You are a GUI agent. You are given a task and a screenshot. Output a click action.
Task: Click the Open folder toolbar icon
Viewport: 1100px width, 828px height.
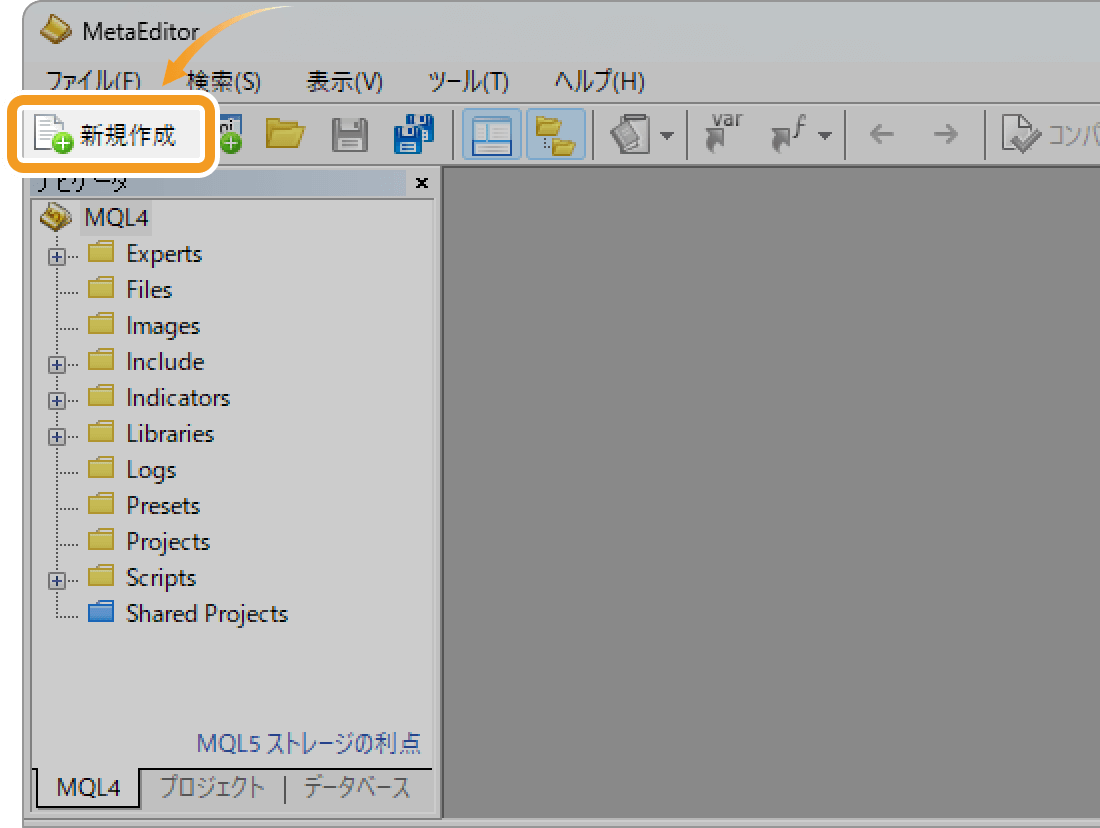point(285,133)
